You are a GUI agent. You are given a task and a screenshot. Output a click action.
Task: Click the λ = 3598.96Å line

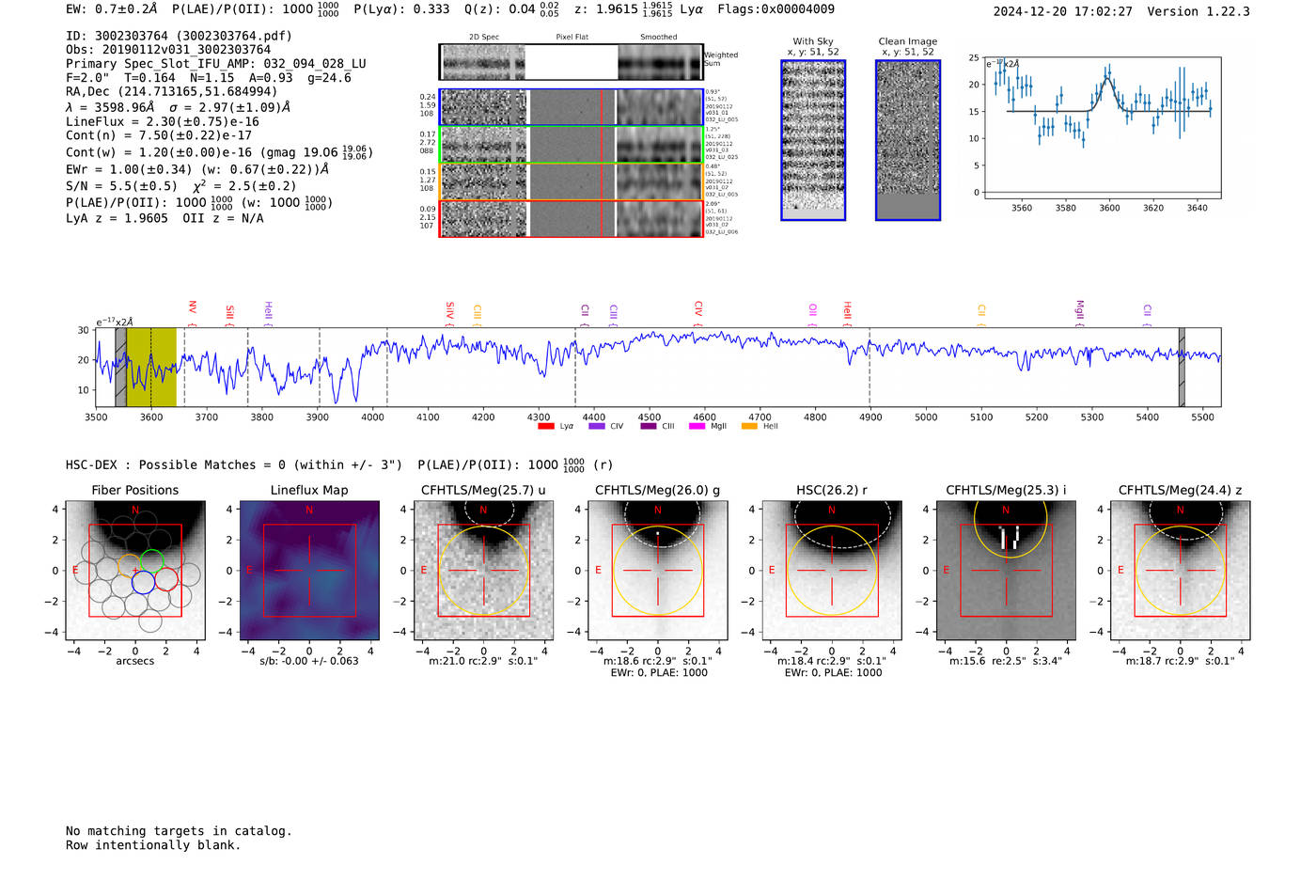click(178, 107)
